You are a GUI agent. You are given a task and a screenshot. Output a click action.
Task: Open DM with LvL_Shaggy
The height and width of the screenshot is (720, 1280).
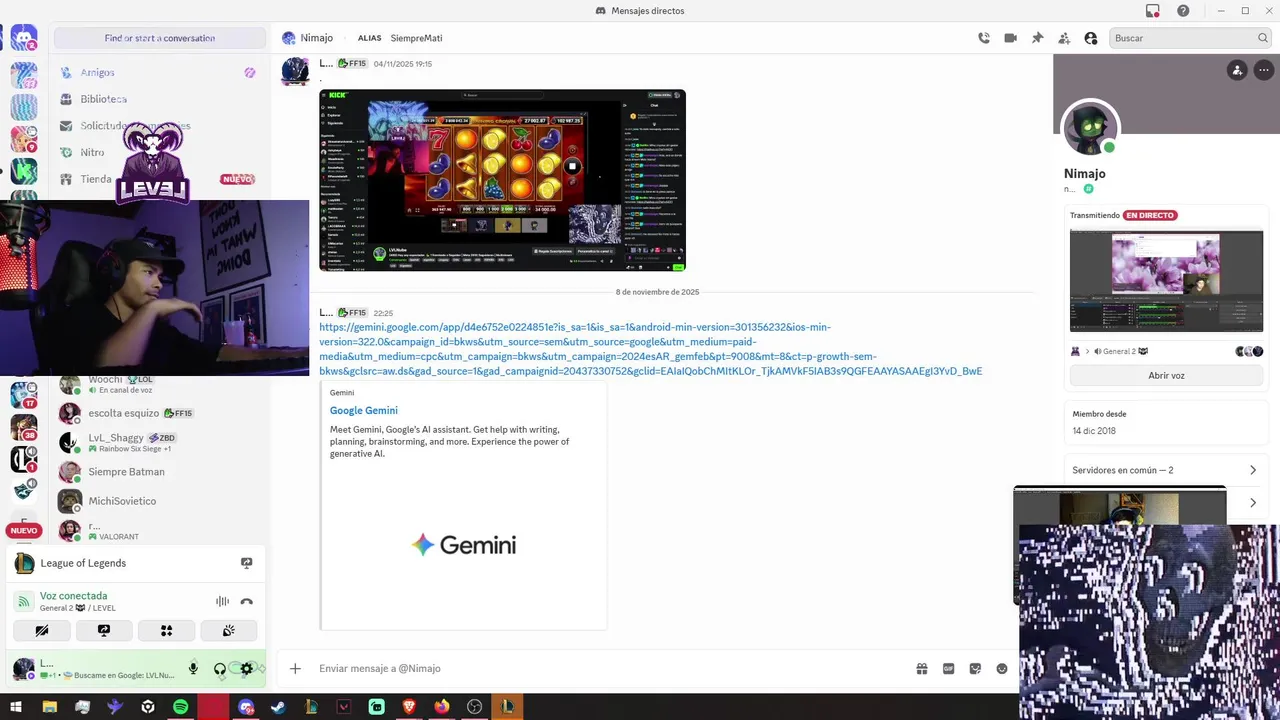(x=160, y=442)
